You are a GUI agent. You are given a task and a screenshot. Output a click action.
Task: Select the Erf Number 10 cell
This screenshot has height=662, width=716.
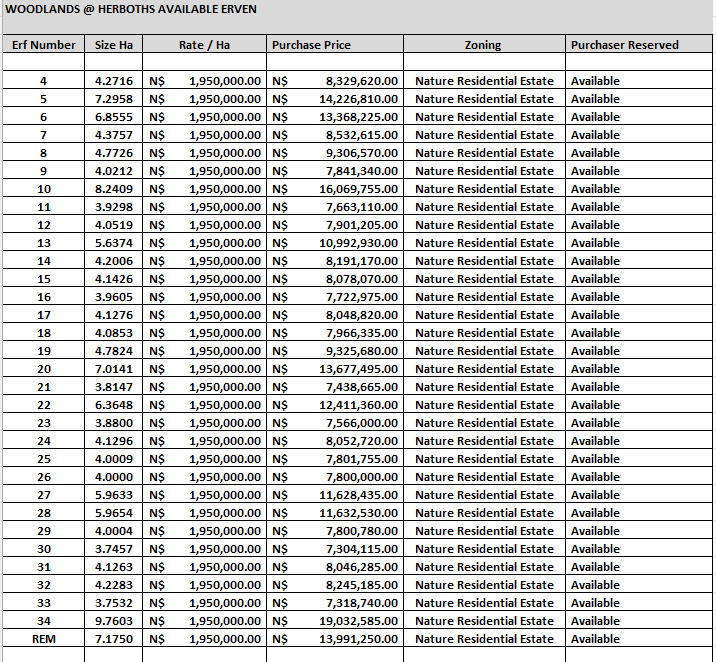click(43, 189)
